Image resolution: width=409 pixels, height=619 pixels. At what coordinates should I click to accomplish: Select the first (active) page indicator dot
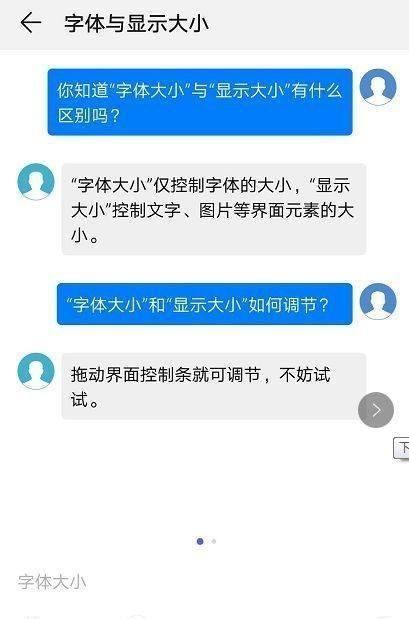pyautogui.click(x=200, y=541)
